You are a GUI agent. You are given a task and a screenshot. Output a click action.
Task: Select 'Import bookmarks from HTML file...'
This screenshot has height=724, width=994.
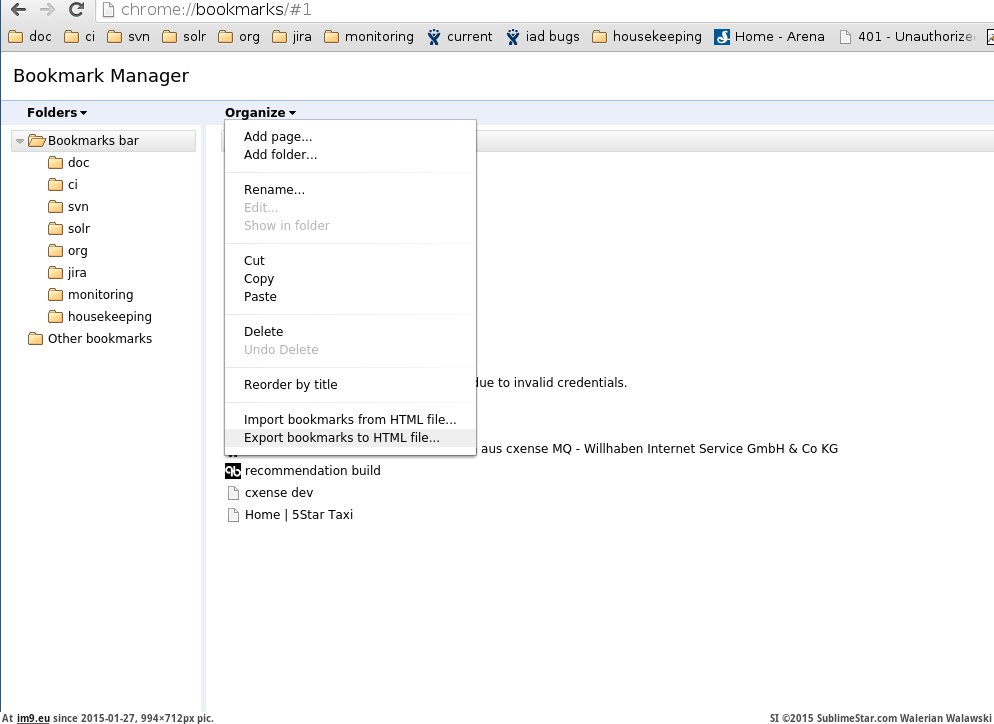349,420
